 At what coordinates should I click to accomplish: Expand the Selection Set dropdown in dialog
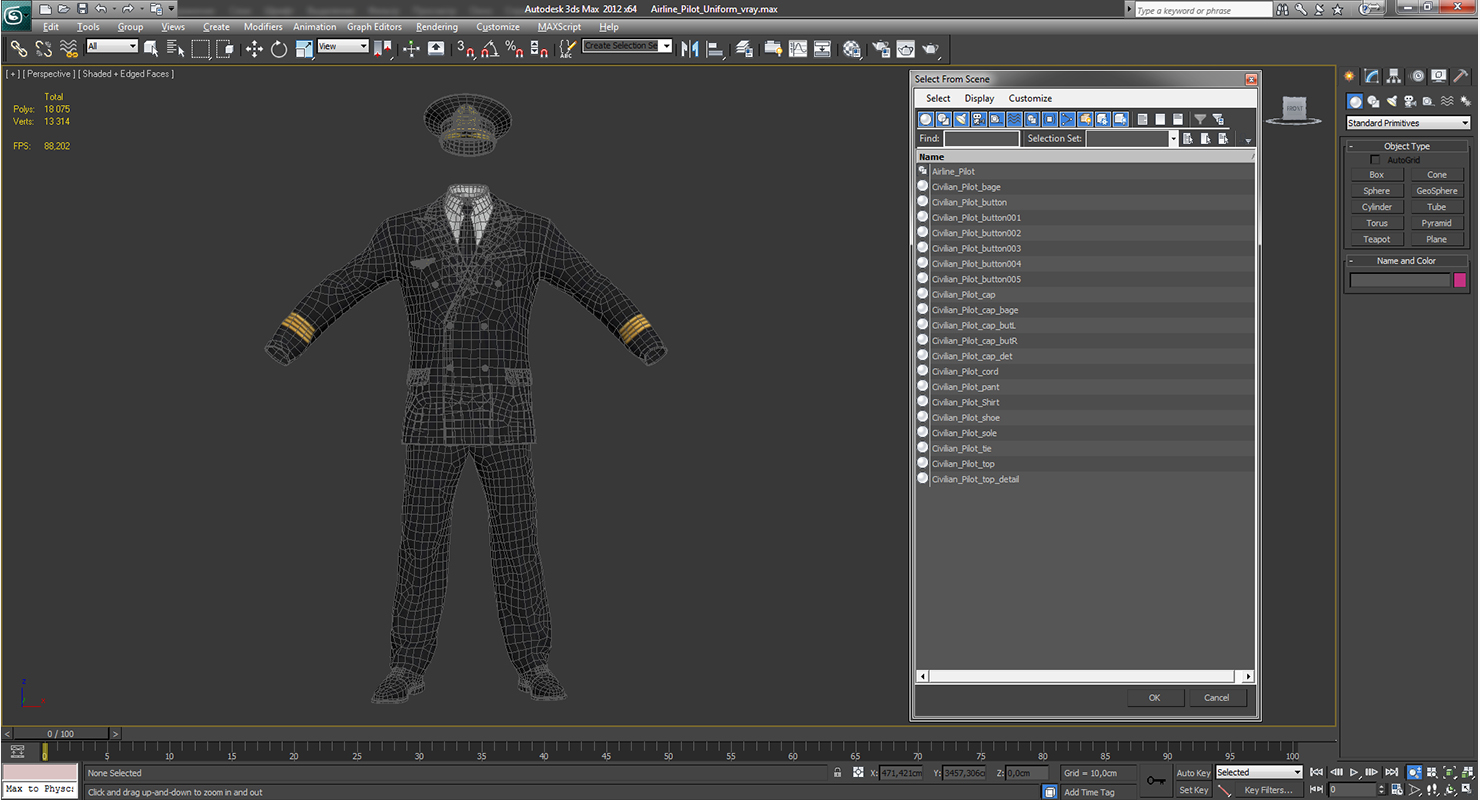coord(1173,139)
